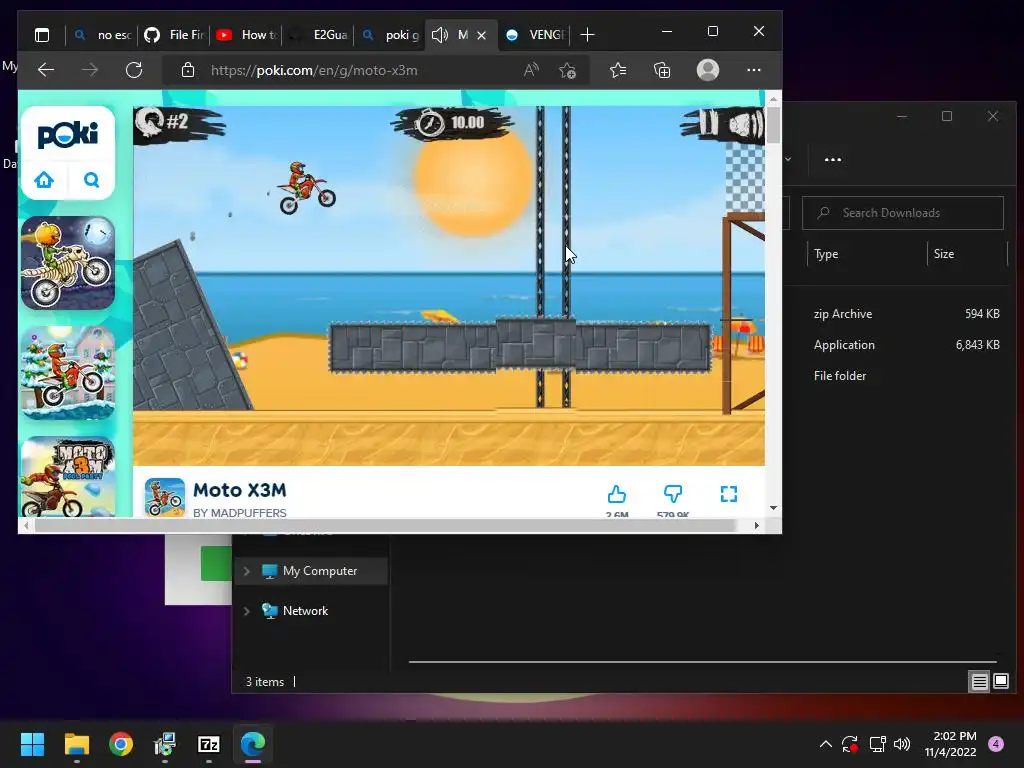Open the notification count badge
Viewport: 1024px width, 768px height.
[996, 744]
